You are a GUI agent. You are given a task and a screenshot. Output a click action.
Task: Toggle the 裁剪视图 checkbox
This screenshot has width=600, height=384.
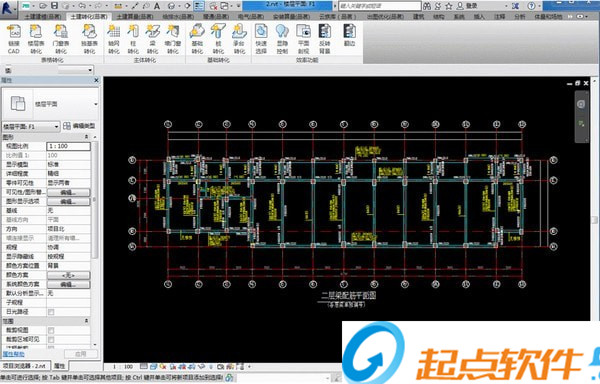[51, 330]
